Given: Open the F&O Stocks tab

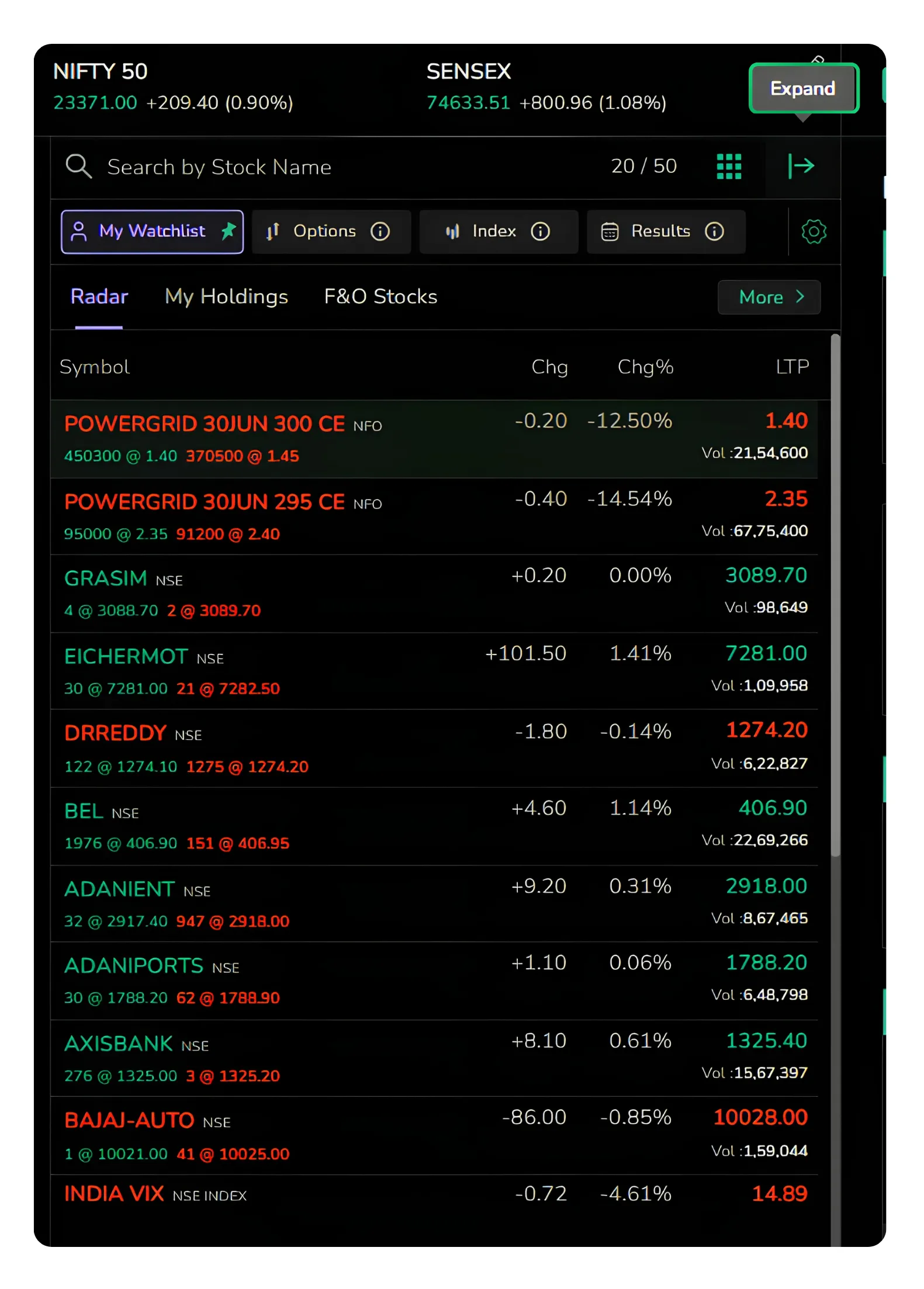Looking at the screenshot, I should point(380,297).
